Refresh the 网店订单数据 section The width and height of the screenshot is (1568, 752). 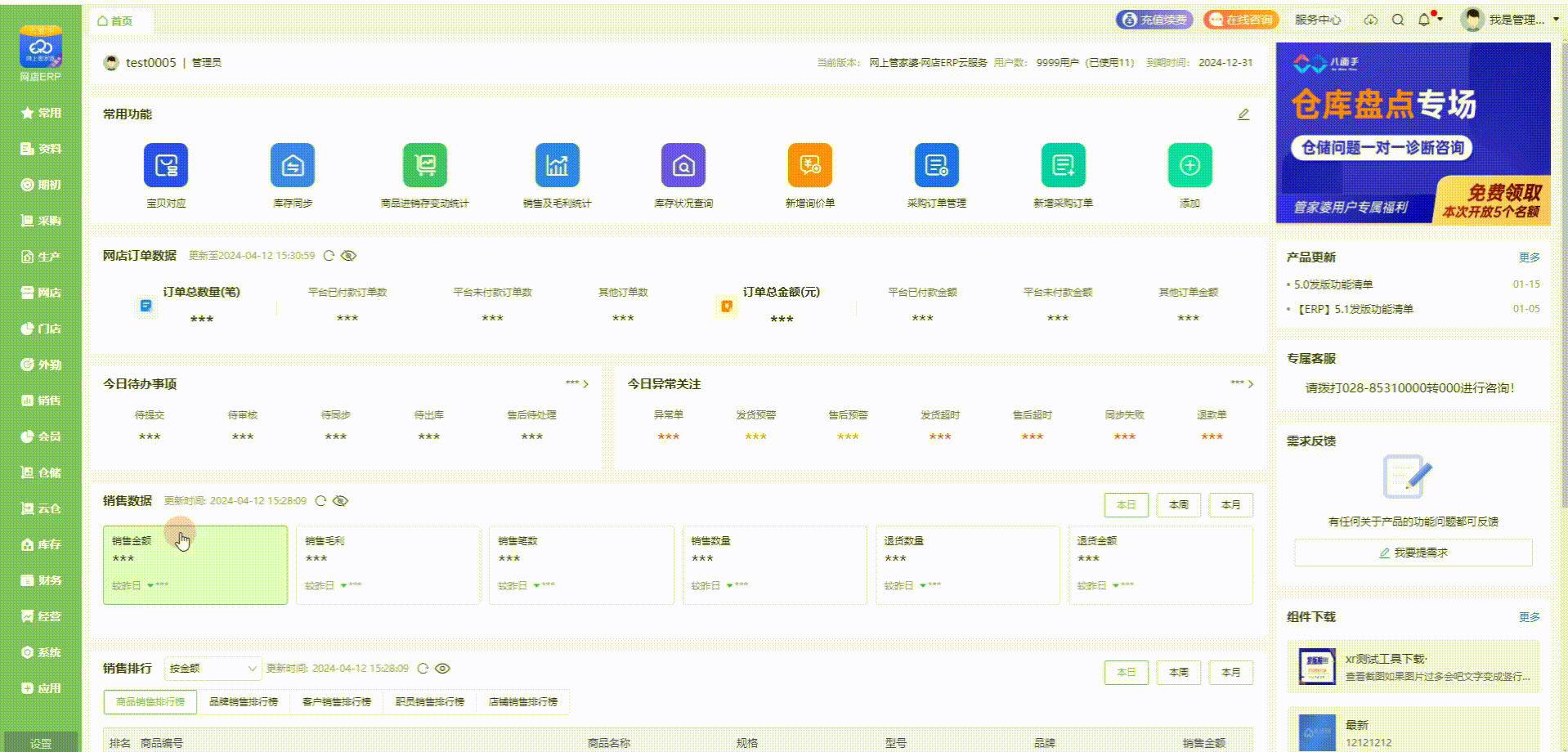point(329,256)
